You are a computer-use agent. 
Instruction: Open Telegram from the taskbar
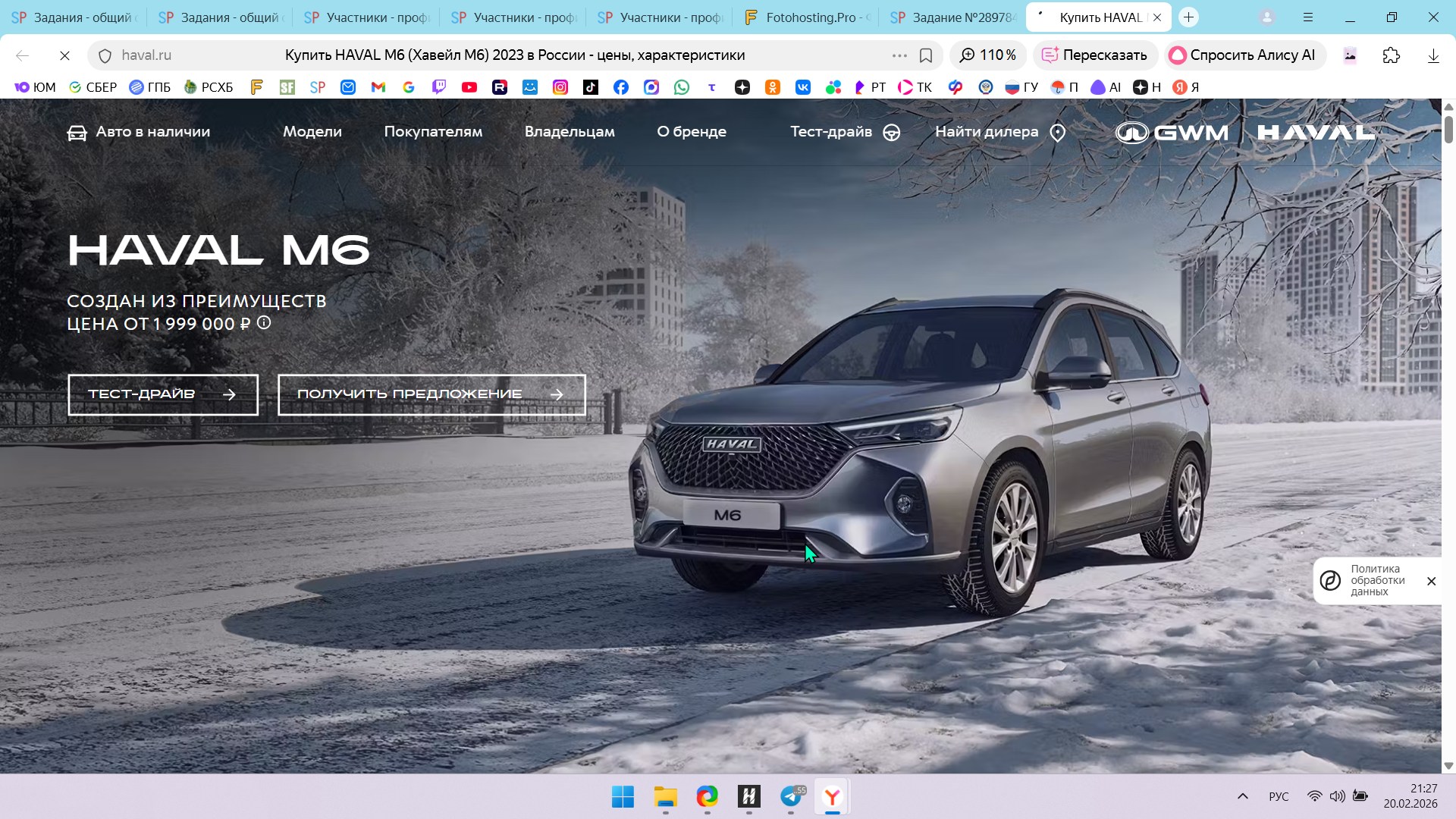tap(791, 796)
